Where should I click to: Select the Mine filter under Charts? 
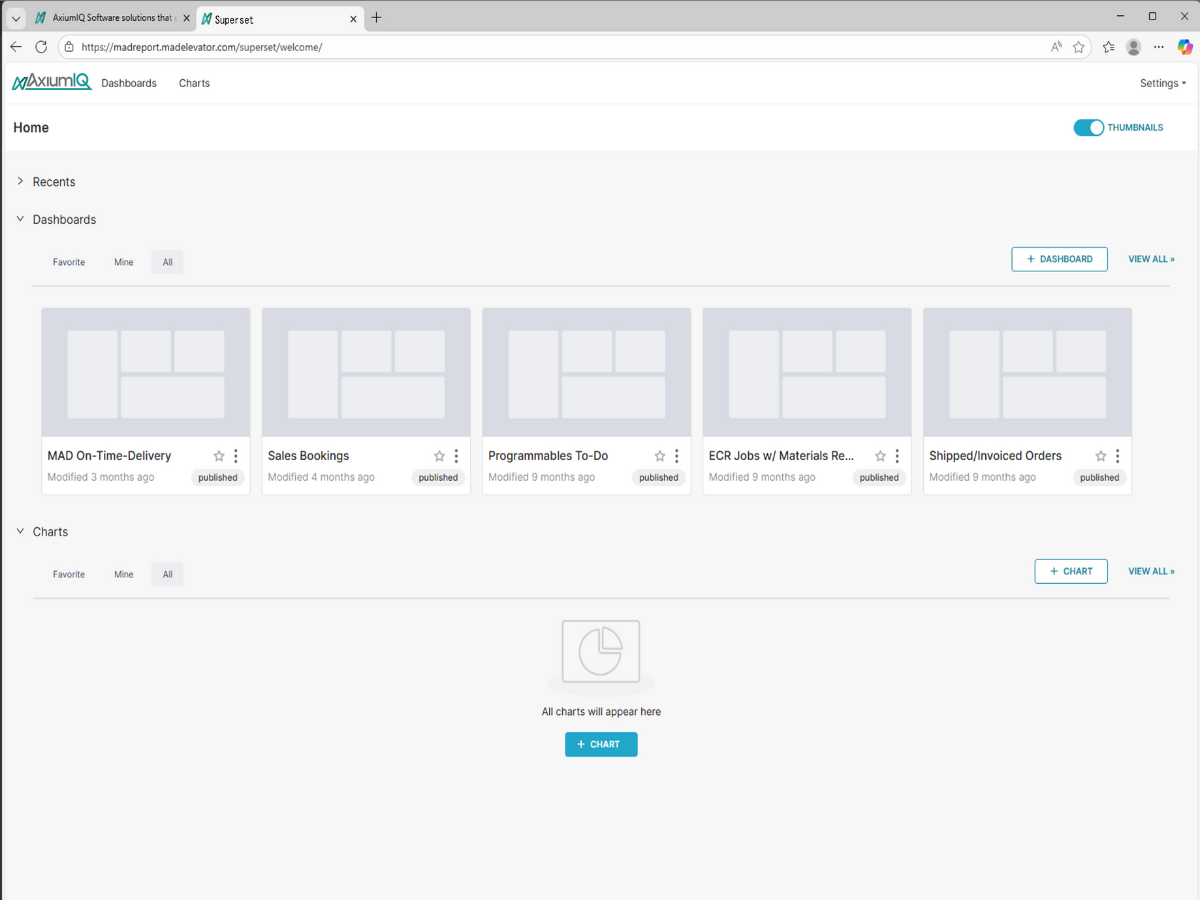(123, 574)
